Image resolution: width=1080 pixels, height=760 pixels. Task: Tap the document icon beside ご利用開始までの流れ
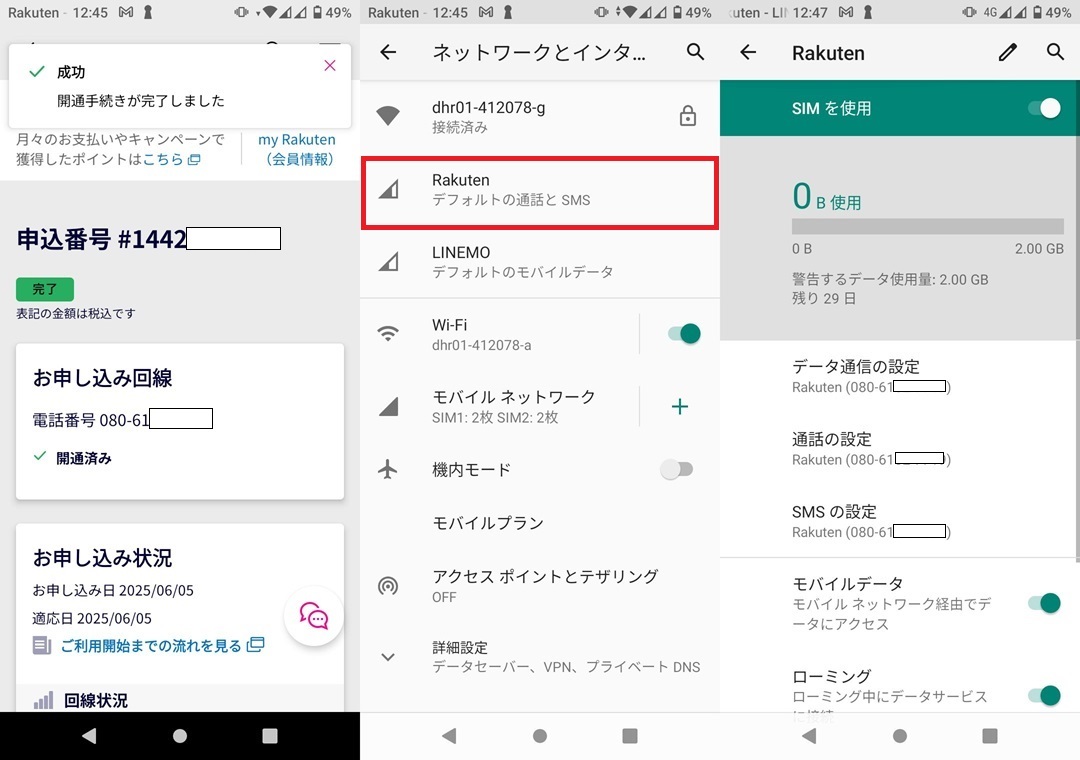click(x=41, y=646)
